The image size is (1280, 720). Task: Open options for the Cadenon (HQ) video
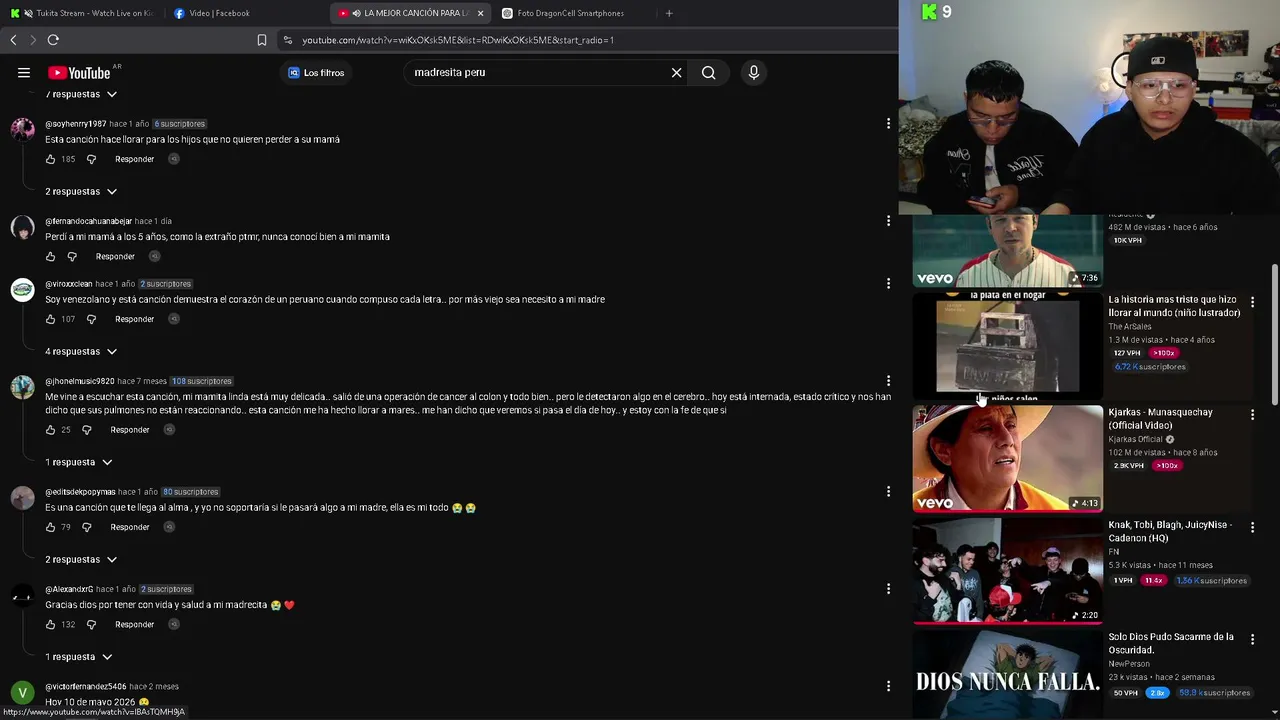pyautogui.click(x=1252, y=527)
